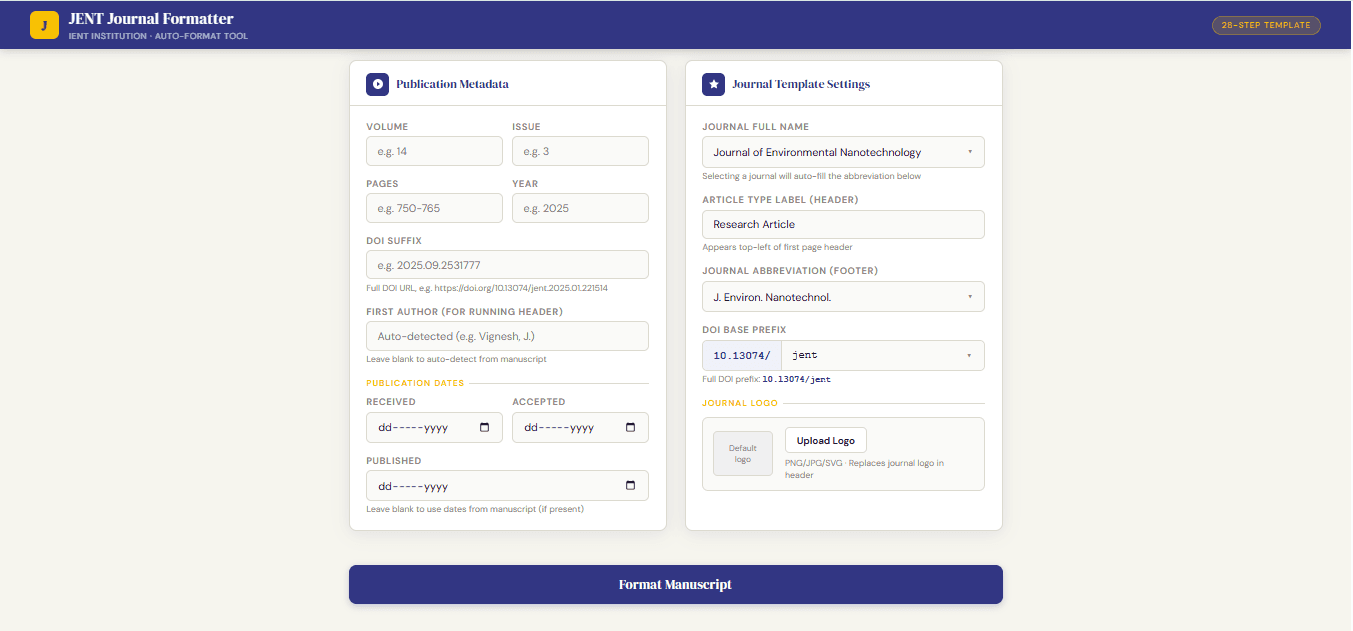Focus the Volume input field
Screen dimensions: 1353x631
coord(434,151)
